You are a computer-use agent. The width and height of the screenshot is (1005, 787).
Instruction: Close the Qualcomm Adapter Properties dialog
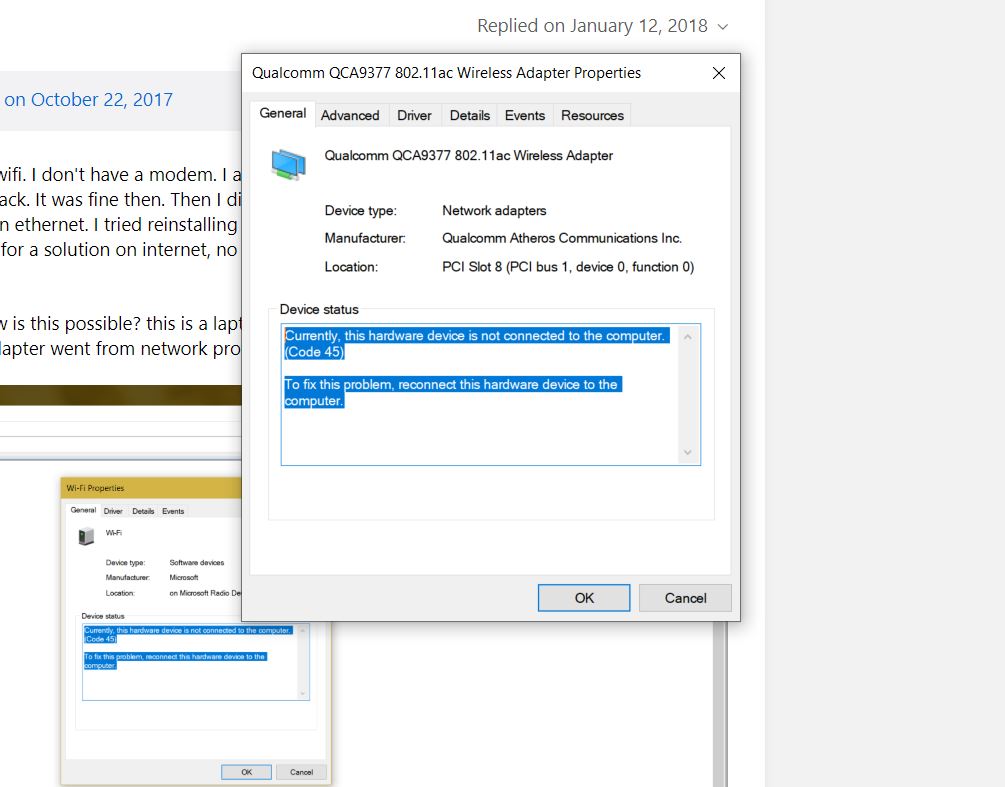point(719,73)
